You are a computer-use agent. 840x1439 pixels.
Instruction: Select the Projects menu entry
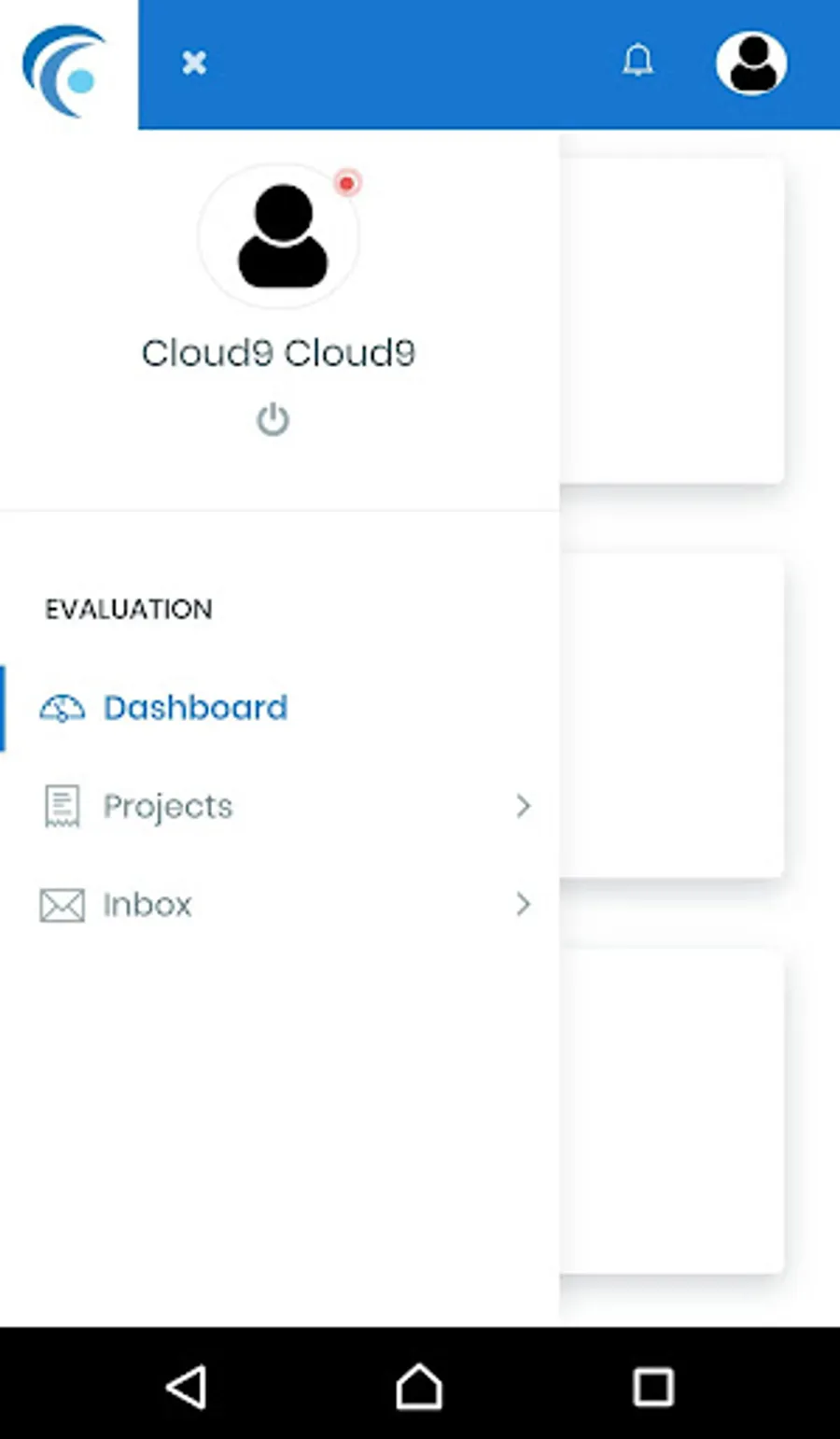tap(168, 806)
